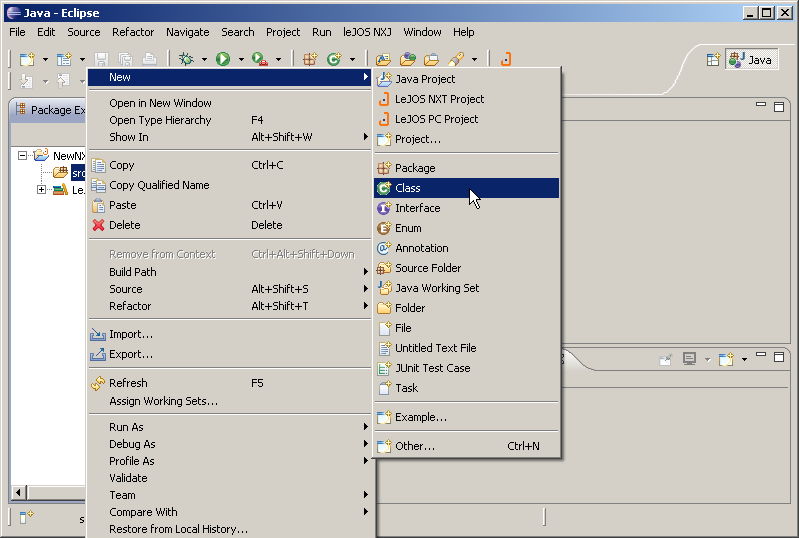Image resolution: width=799 pixels, height=538 pixels.
Task: Click the Print toolbar icon
Action: point(149,59)
